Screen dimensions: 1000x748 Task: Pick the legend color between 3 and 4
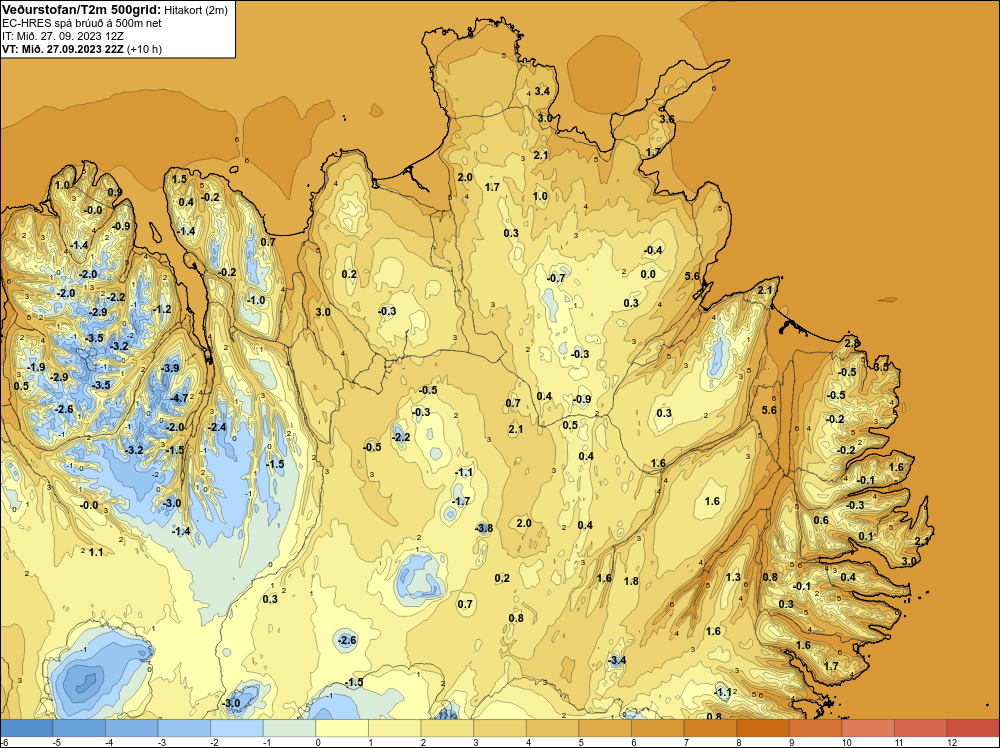tap(500, 728)
